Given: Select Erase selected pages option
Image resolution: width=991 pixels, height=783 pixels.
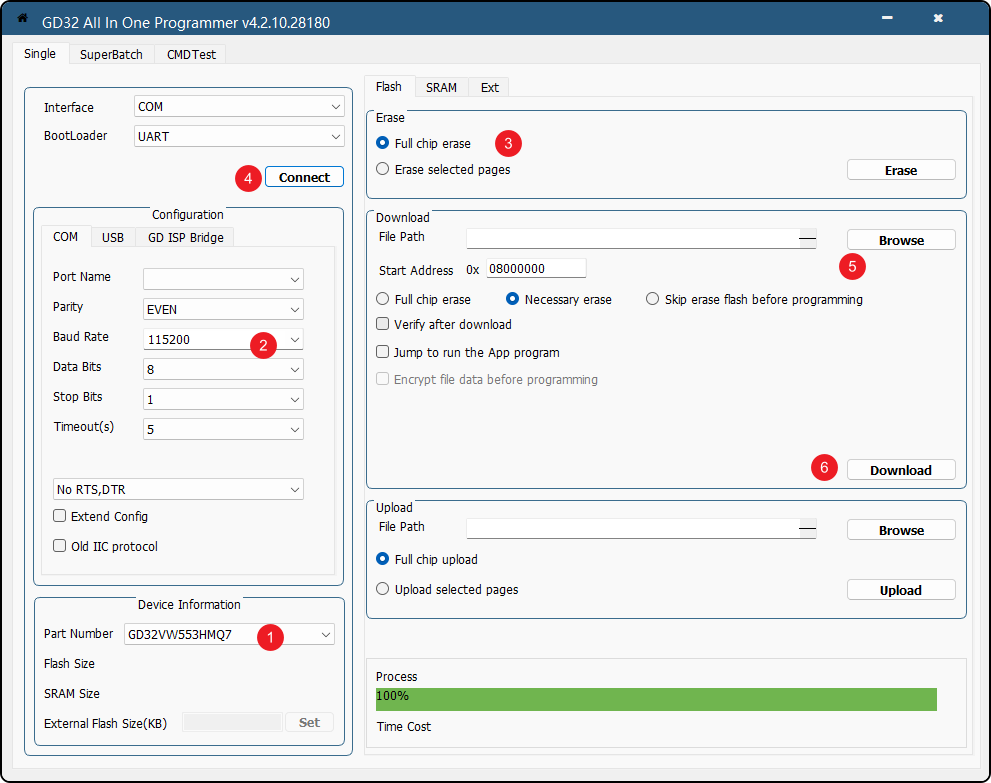Looking at the screenshot, I should click(383, 170).
